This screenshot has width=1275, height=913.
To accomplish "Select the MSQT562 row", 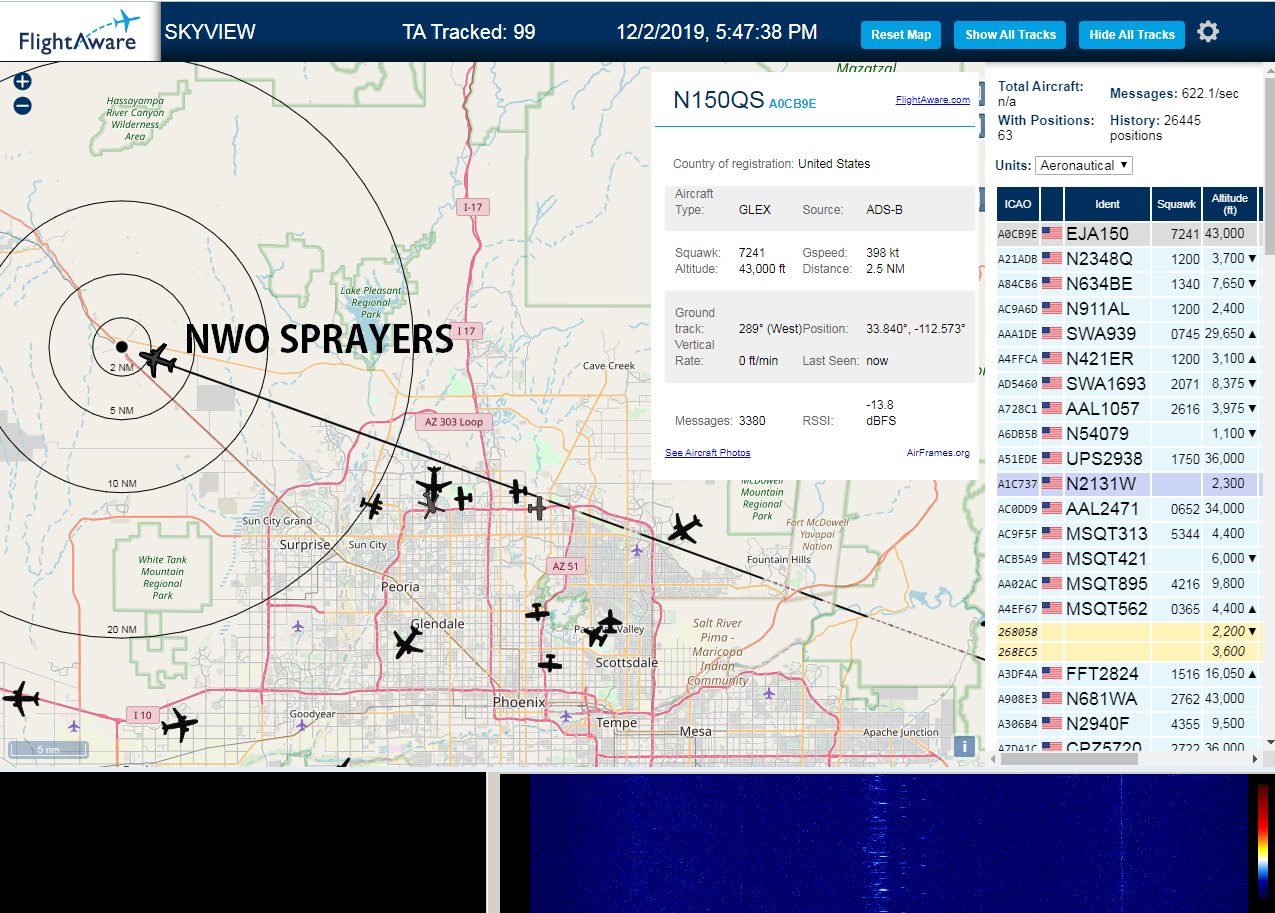I will pyautogui.click(x=1129, y=609).
